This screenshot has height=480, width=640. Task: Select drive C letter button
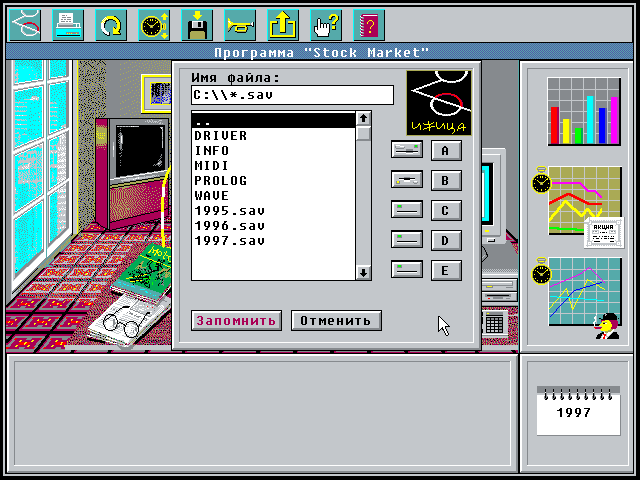[x=446, y=211]
